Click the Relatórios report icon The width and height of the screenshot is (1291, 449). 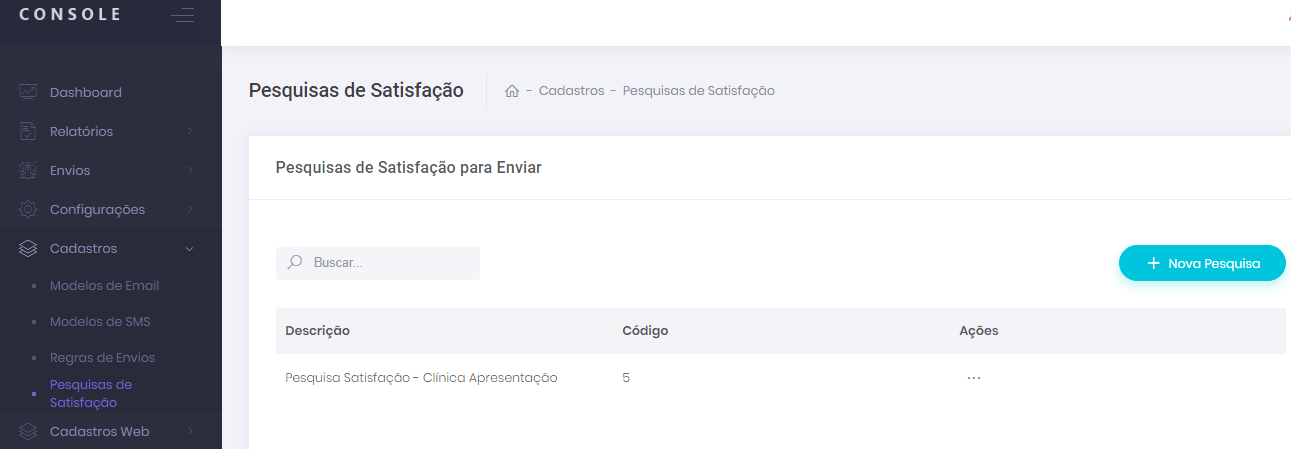(x=28, y=131)
